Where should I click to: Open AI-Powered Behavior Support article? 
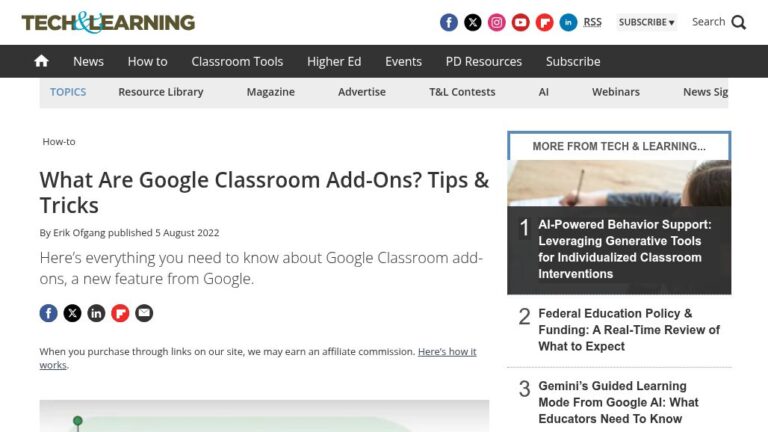(x=624, y=249)
